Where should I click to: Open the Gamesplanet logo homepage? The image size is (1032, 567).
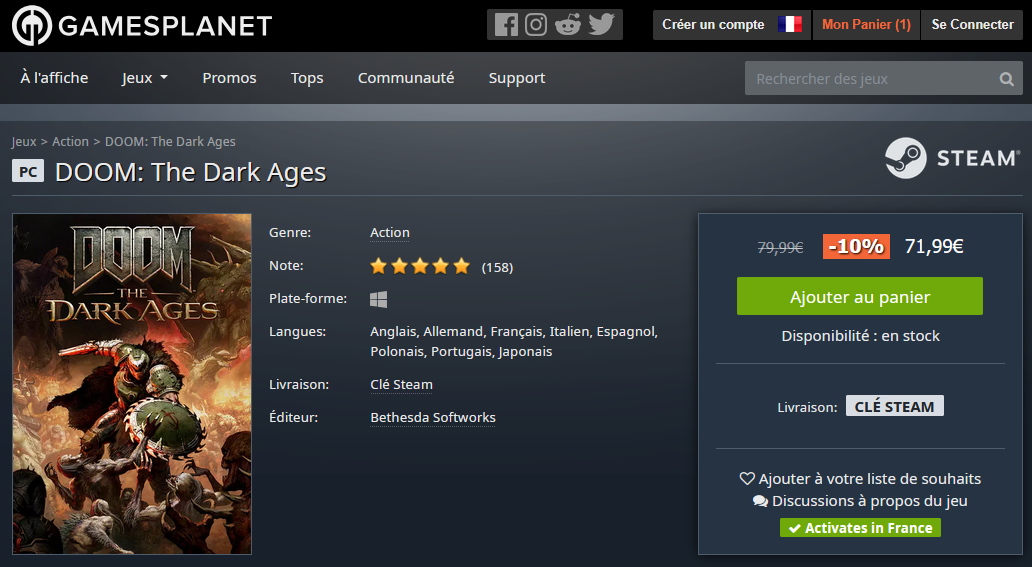tap(142, 26)
